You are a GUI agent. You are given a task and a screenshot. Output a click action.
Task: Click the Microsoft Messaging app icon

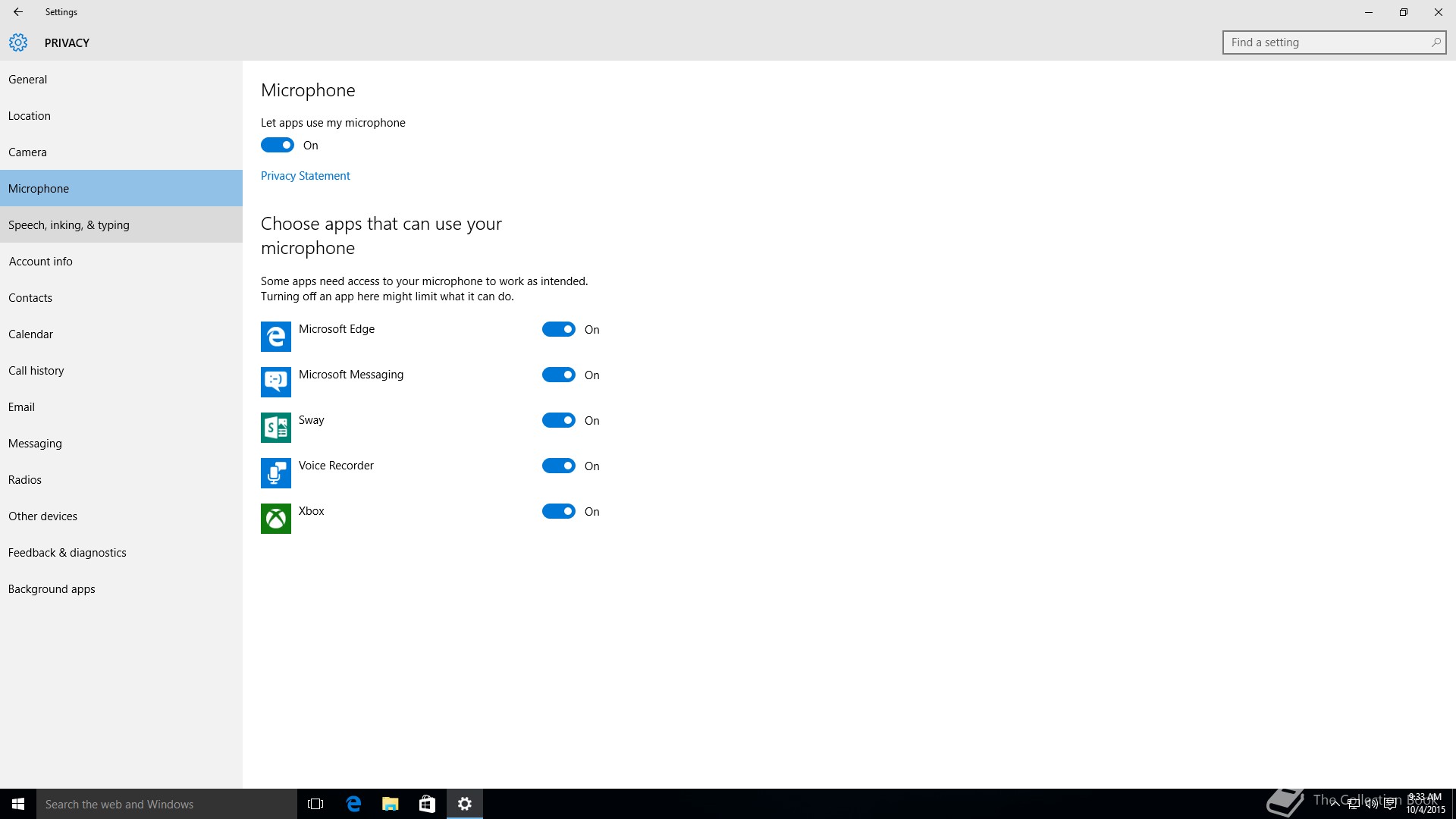[276, 382]
